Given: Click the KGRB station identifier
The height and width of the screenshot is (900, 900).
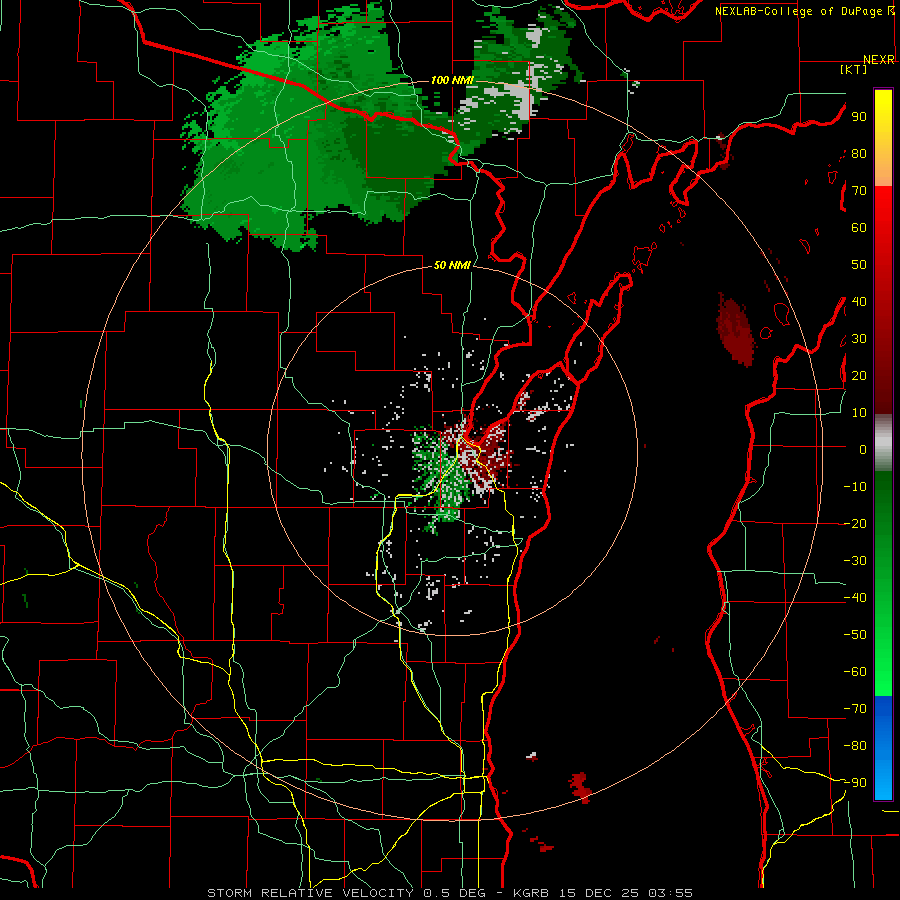Looking at the screenshot, I should tap(529, 893).
